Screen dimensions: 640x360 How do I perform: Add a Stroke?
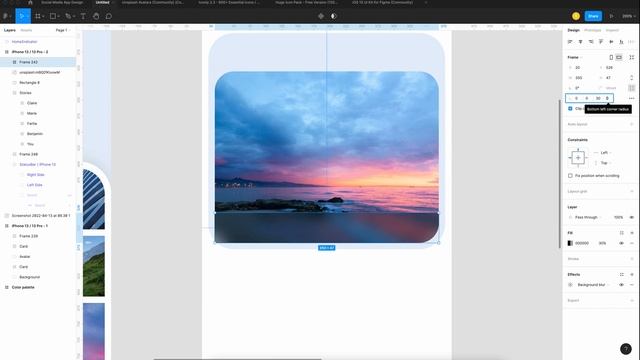tap(632, 259)
